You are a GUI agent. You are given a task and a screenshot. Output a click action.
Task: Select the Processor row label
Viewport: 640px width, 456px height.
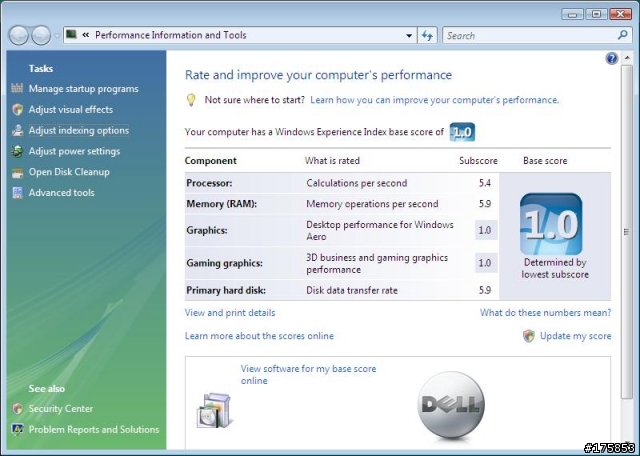click(209, 183)
